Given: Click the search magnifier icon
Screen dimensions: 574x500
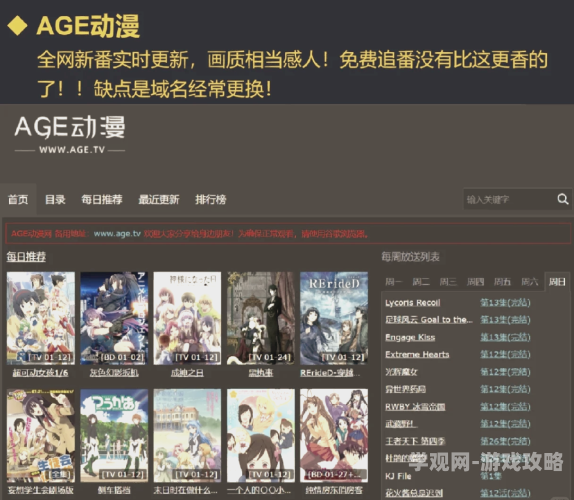Looking at the screenshot, I should 563,199.
